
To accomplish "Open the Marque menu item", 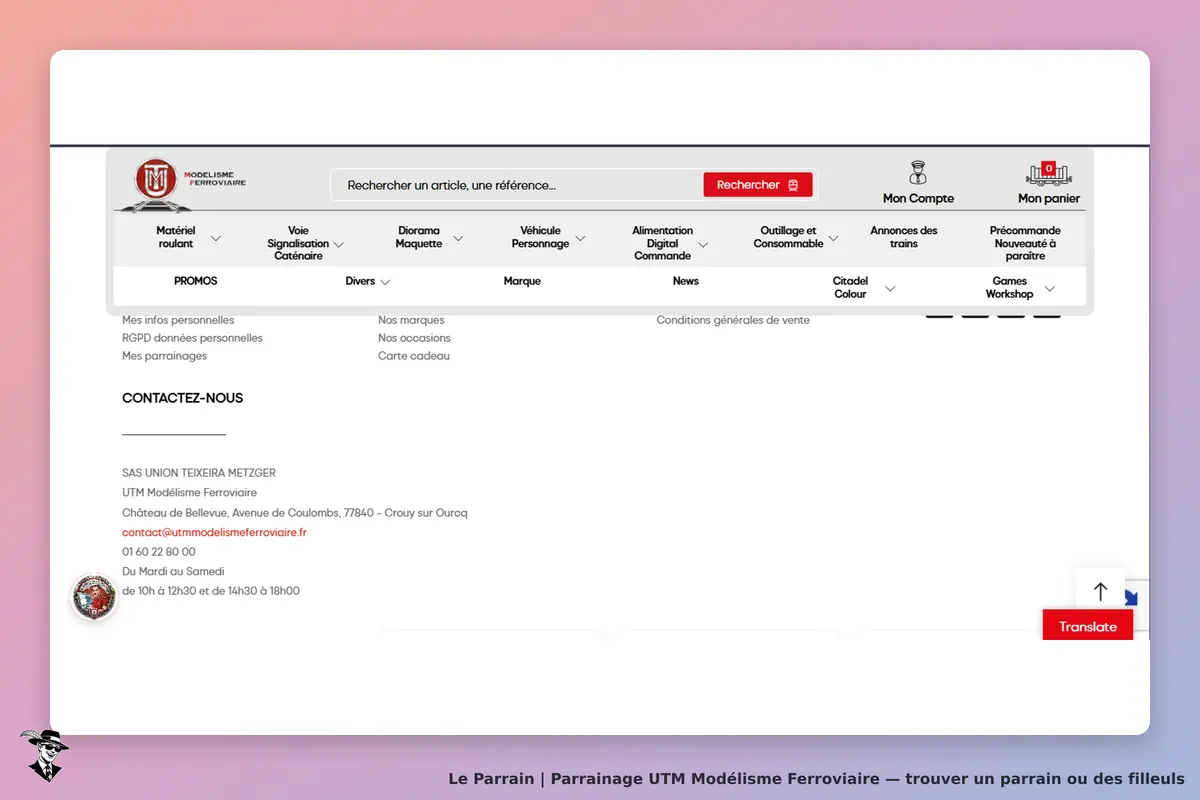I will tap(522, 281).
